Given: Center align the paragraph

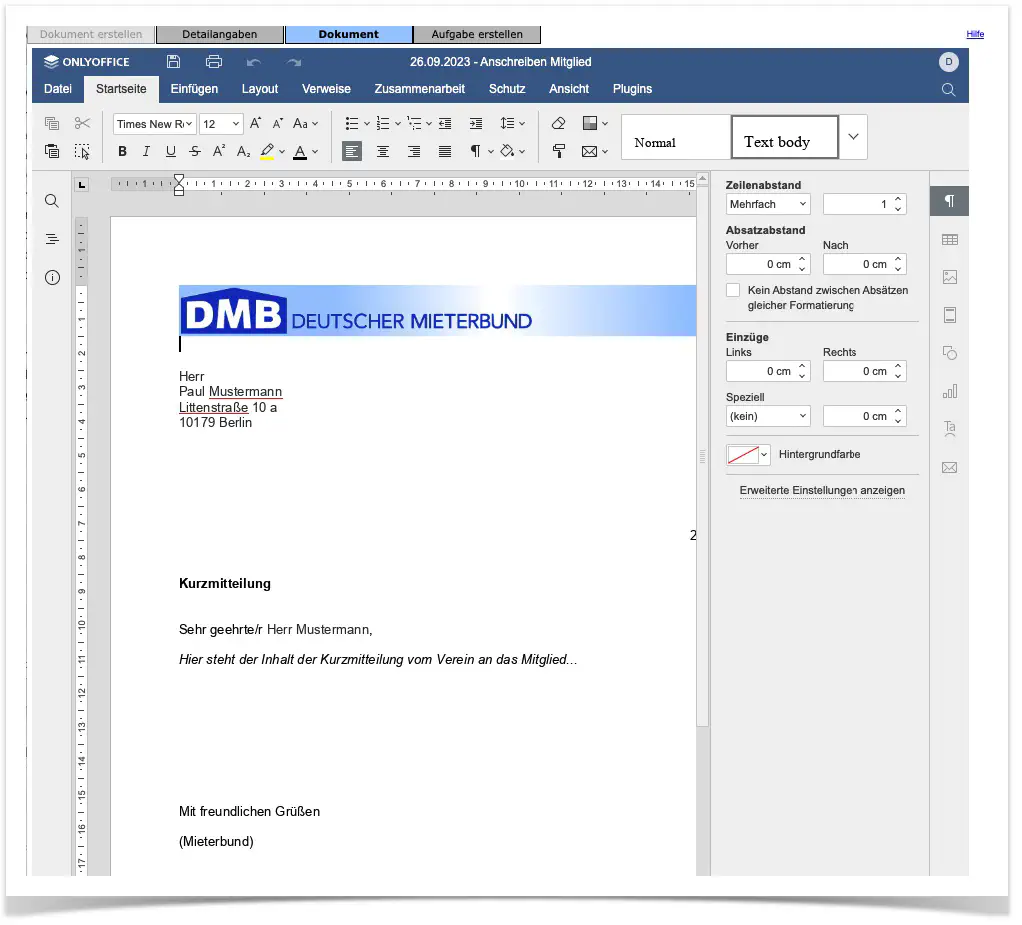Looking at the screenshot, I should click(x=383, y=152).
